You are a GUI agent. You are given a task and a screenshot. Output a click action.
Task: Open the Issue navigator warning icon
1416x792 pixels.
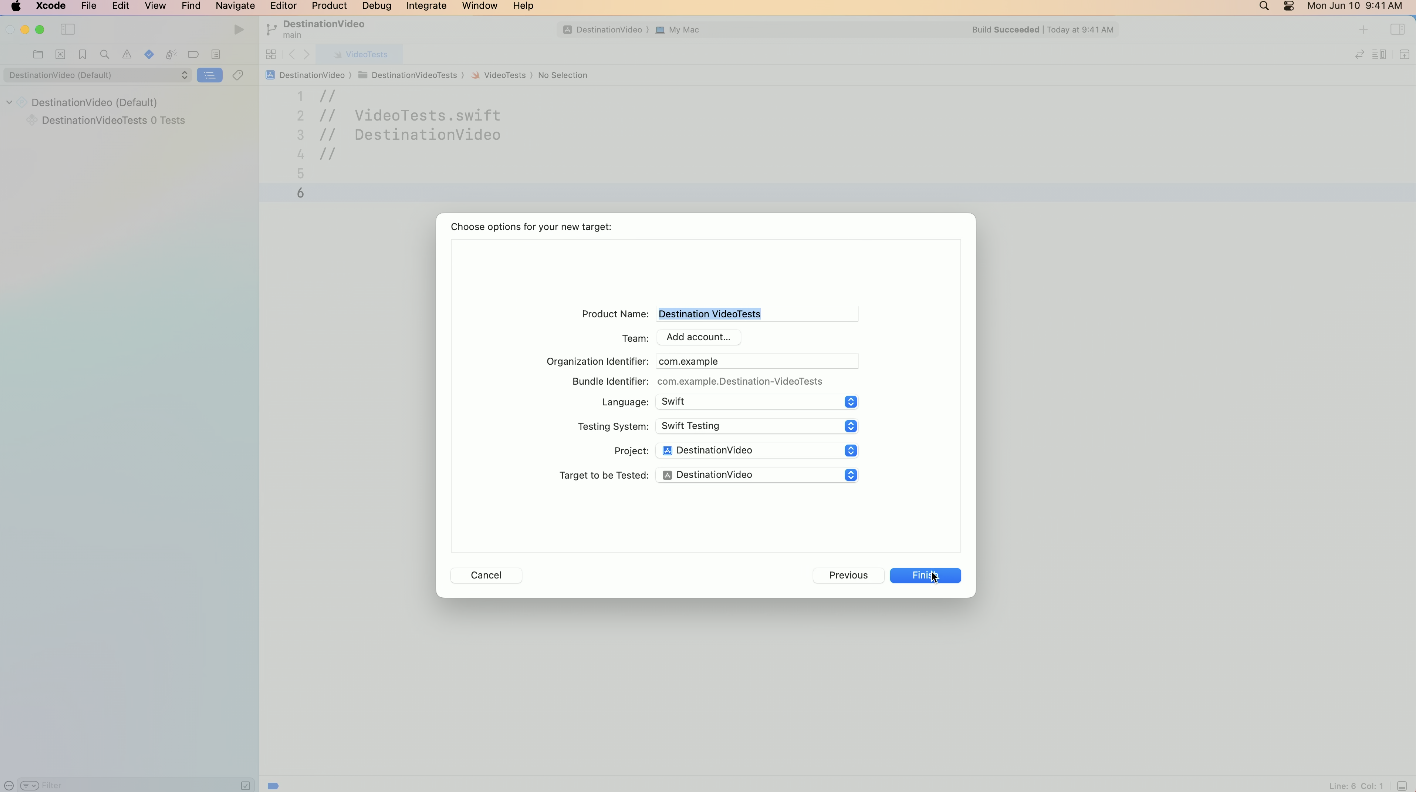(x=127, y=55)
